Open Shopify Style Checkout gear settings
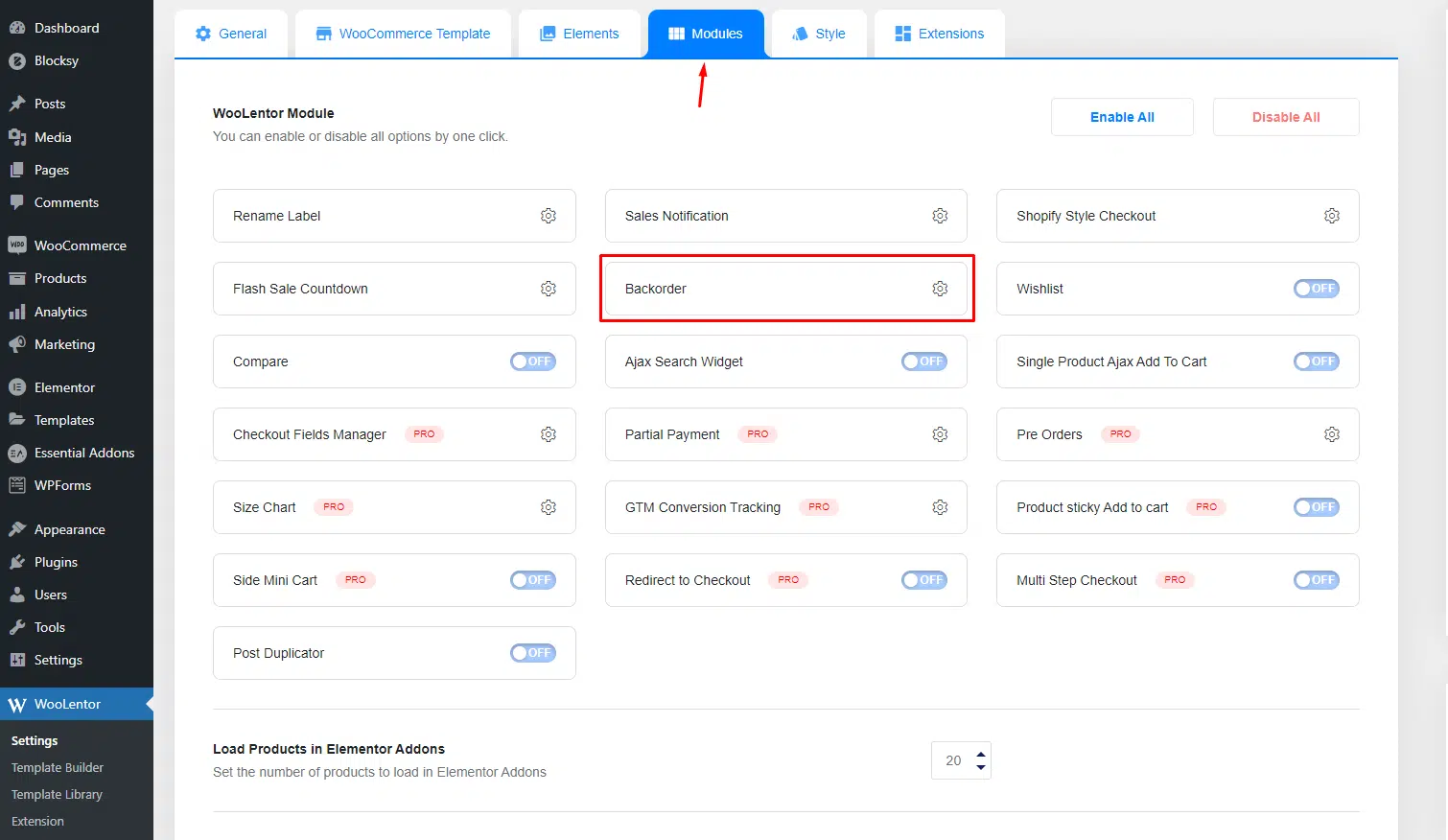This screenshot has width=1448, height=840. pyautogui.click(x=1332, y=216)
